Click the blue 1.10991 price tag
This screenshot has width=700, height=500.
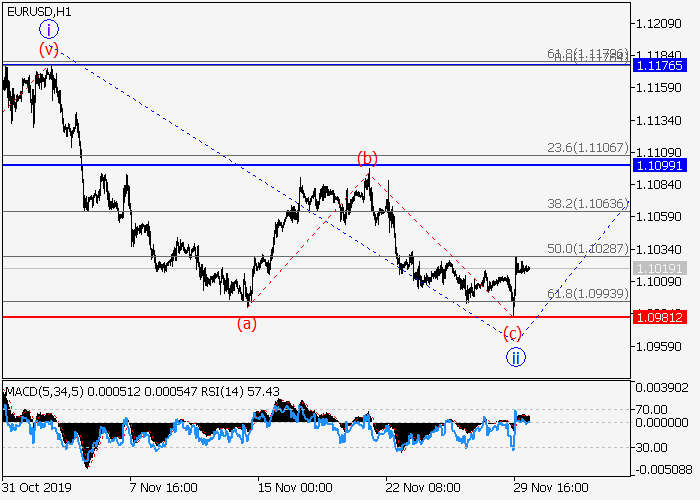pyautogui.click(x=659, y=164)
